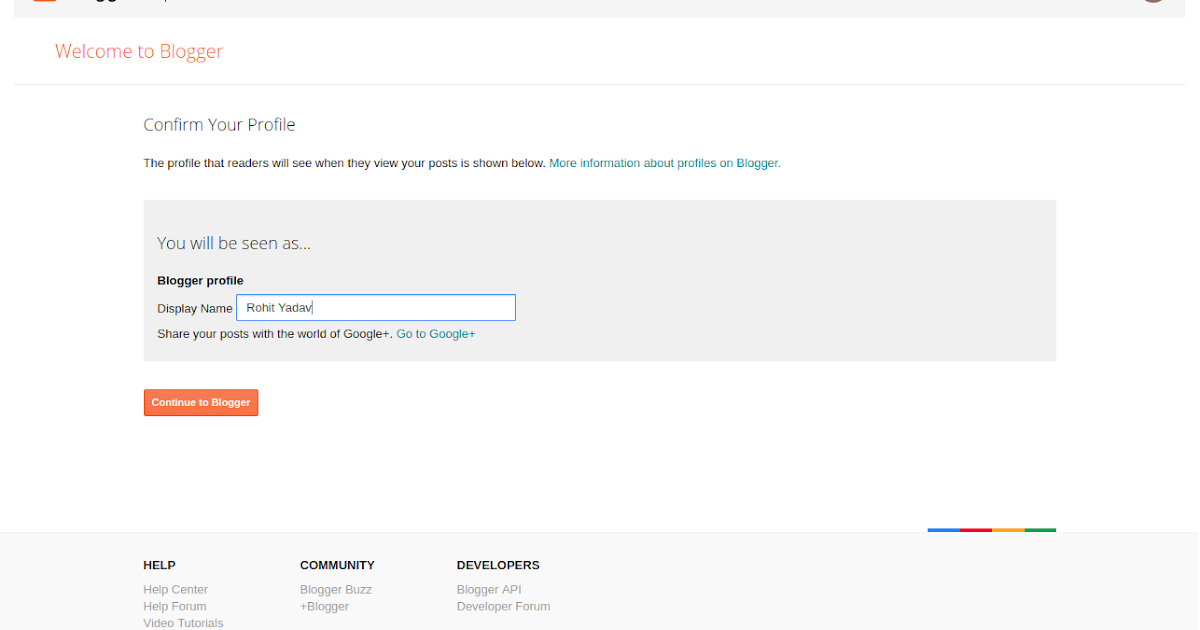The height and width of the screenshot is (630, 1200).
Task: Focus the Display Name input field
Action: (376, 308)
